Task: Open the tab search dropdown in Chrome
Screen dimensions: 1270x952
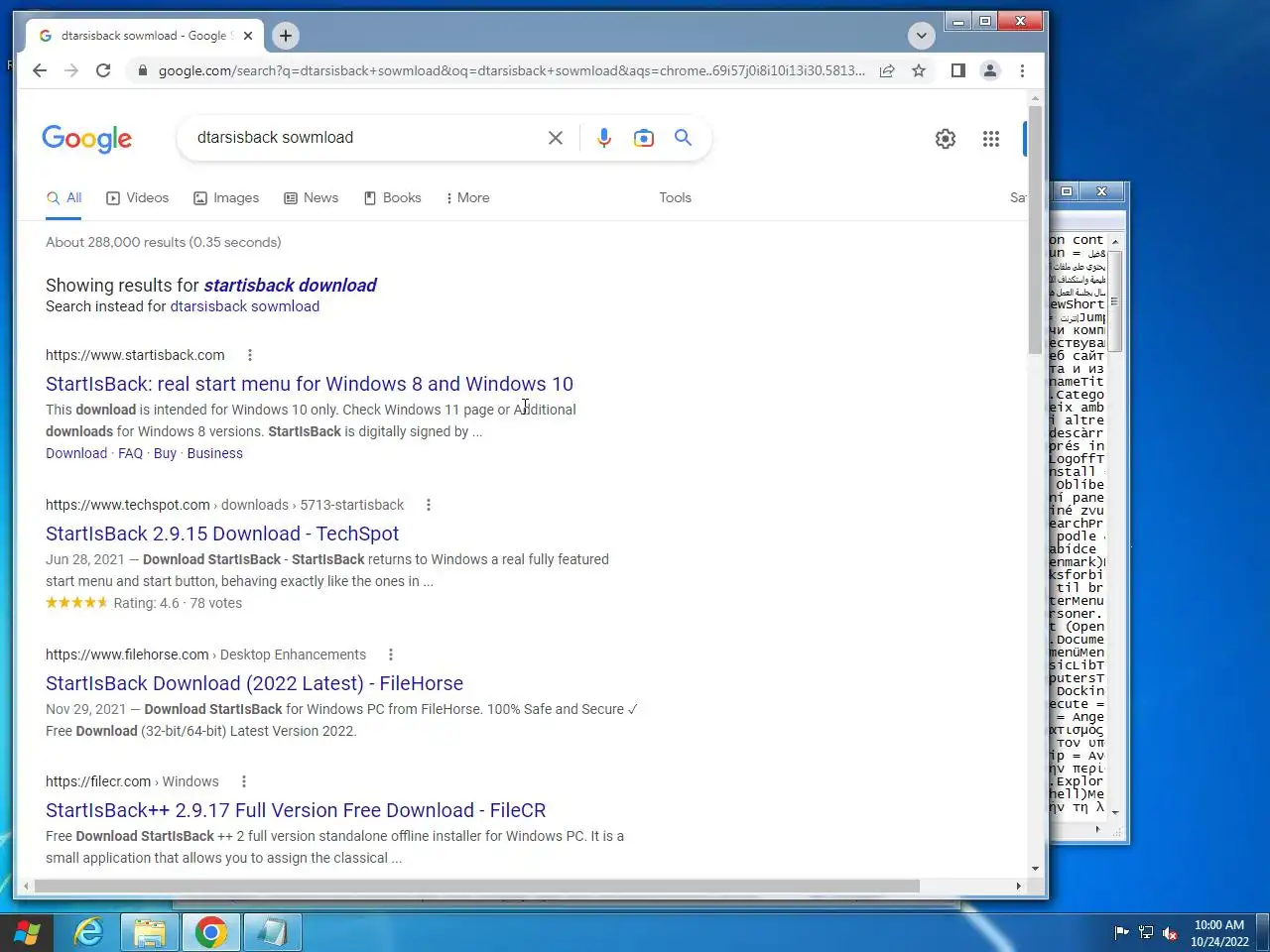Action: coord(922,36)
